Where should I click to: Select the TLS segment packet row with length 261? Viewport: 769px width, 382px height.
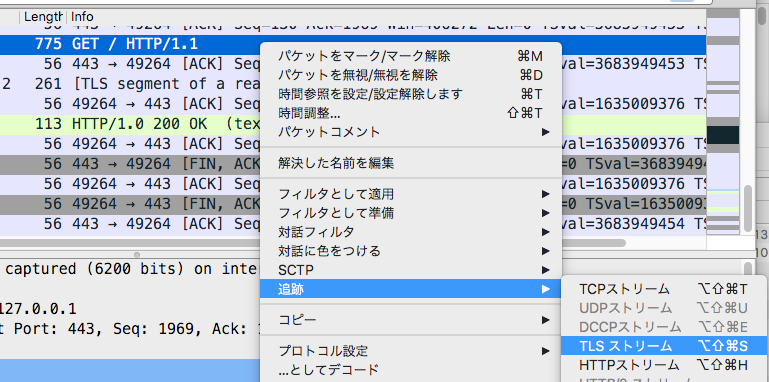pyautogui.click(x=130, y=84)
